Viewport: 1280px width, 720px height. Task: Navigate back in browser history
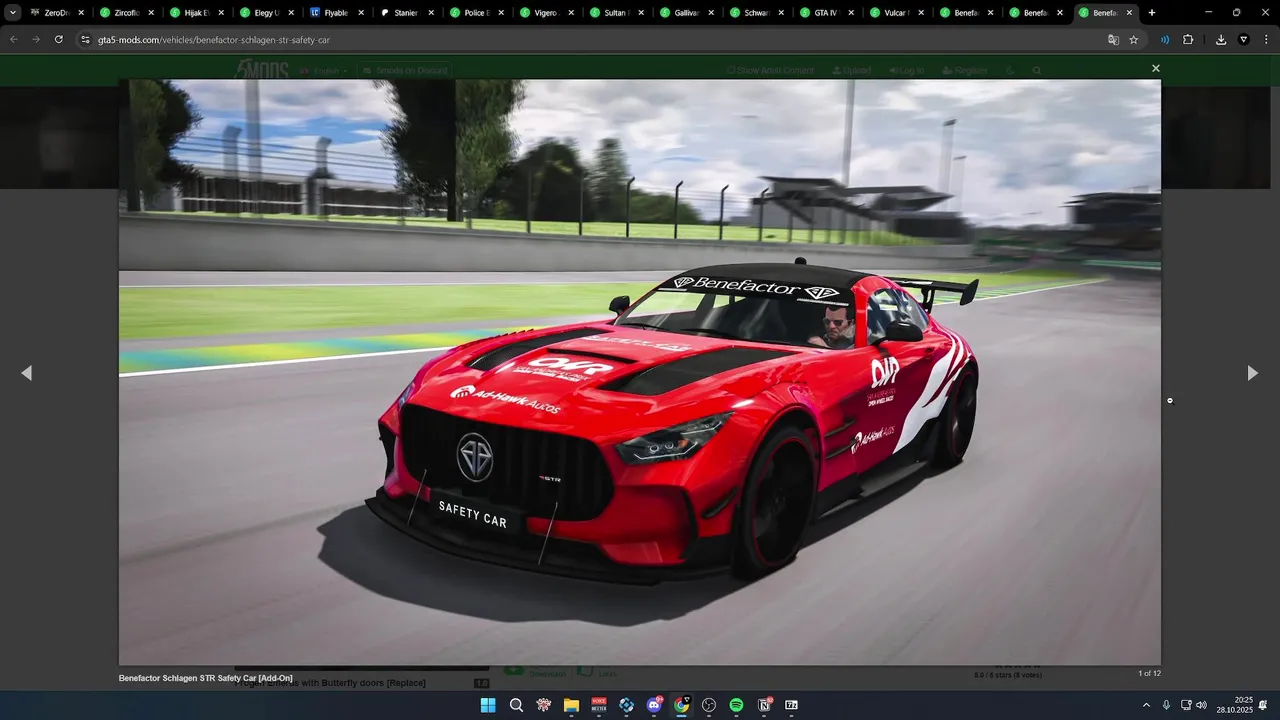coord(14,39)
